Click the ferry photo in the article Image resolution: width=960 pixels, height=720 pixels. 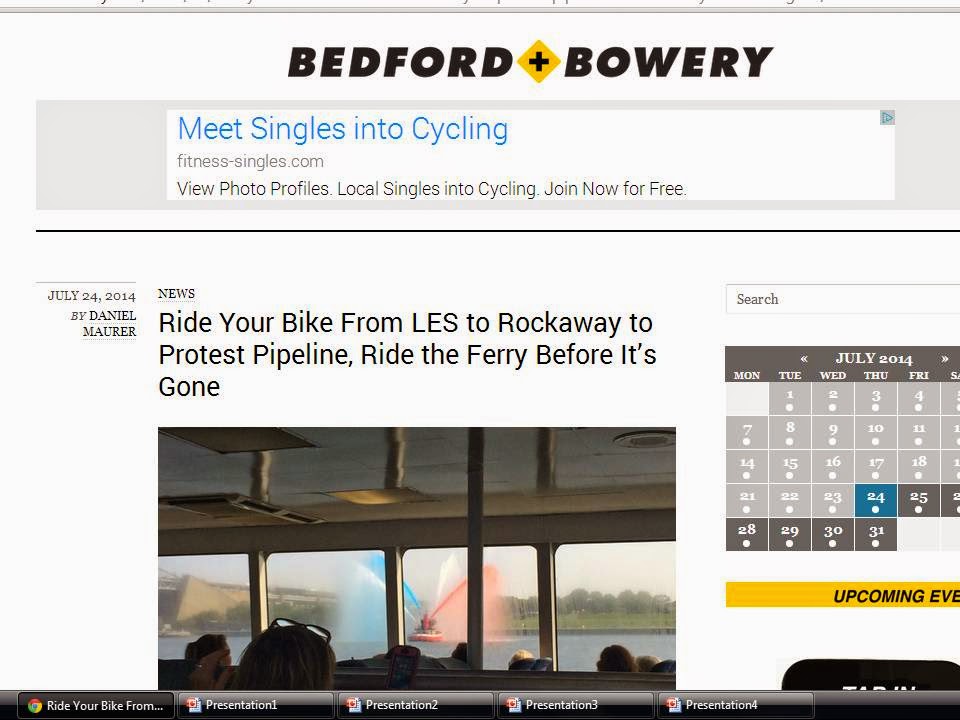[417, 558]
